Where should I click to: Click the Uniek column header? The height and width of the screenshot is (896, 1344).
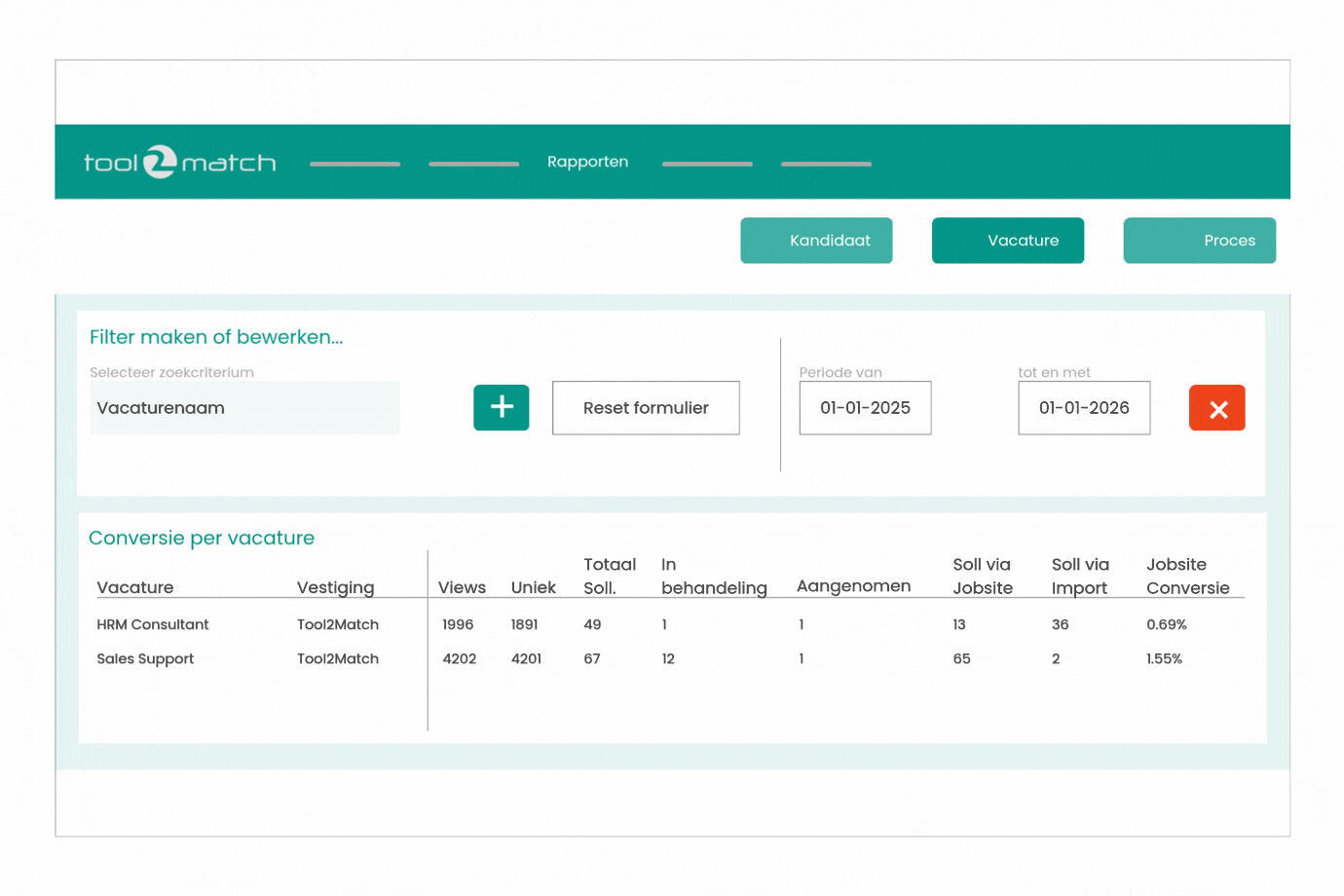pyautogui.click(x=533, y=587)
